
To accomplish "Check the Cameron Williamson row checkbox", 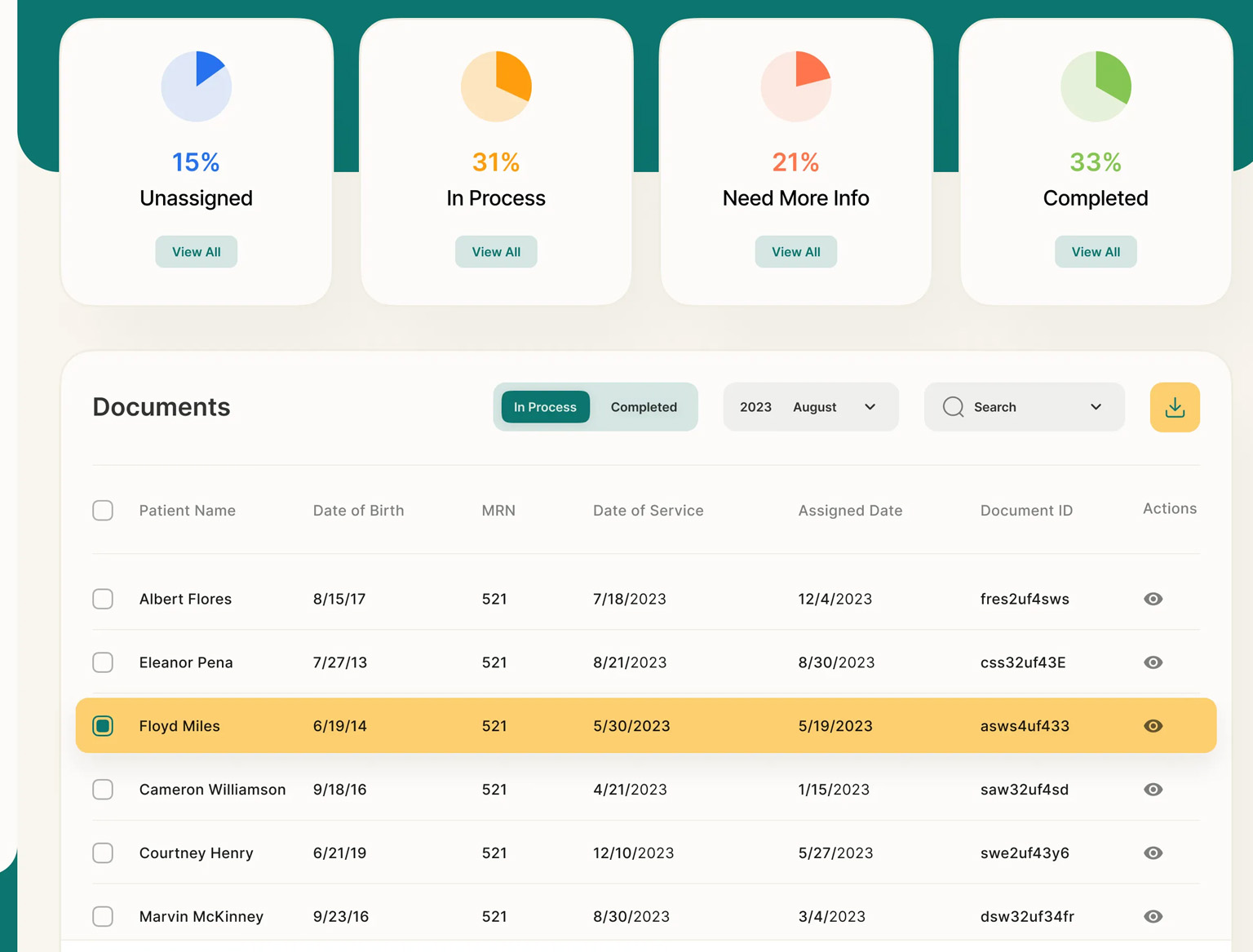I will pos(103,790).
